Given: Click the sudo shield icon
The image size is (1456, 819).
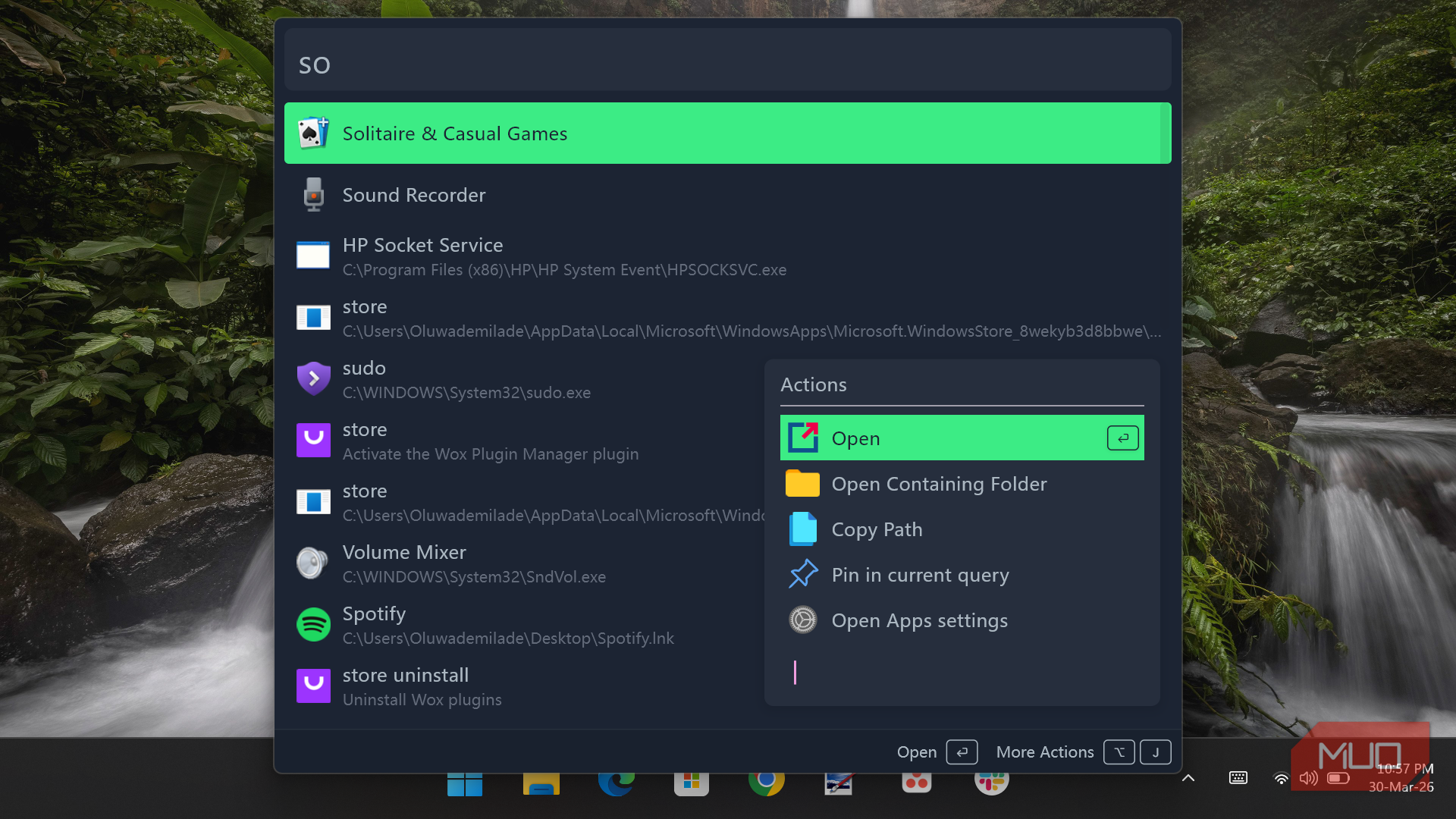Looking at the screenshot, I should (313, 378).
